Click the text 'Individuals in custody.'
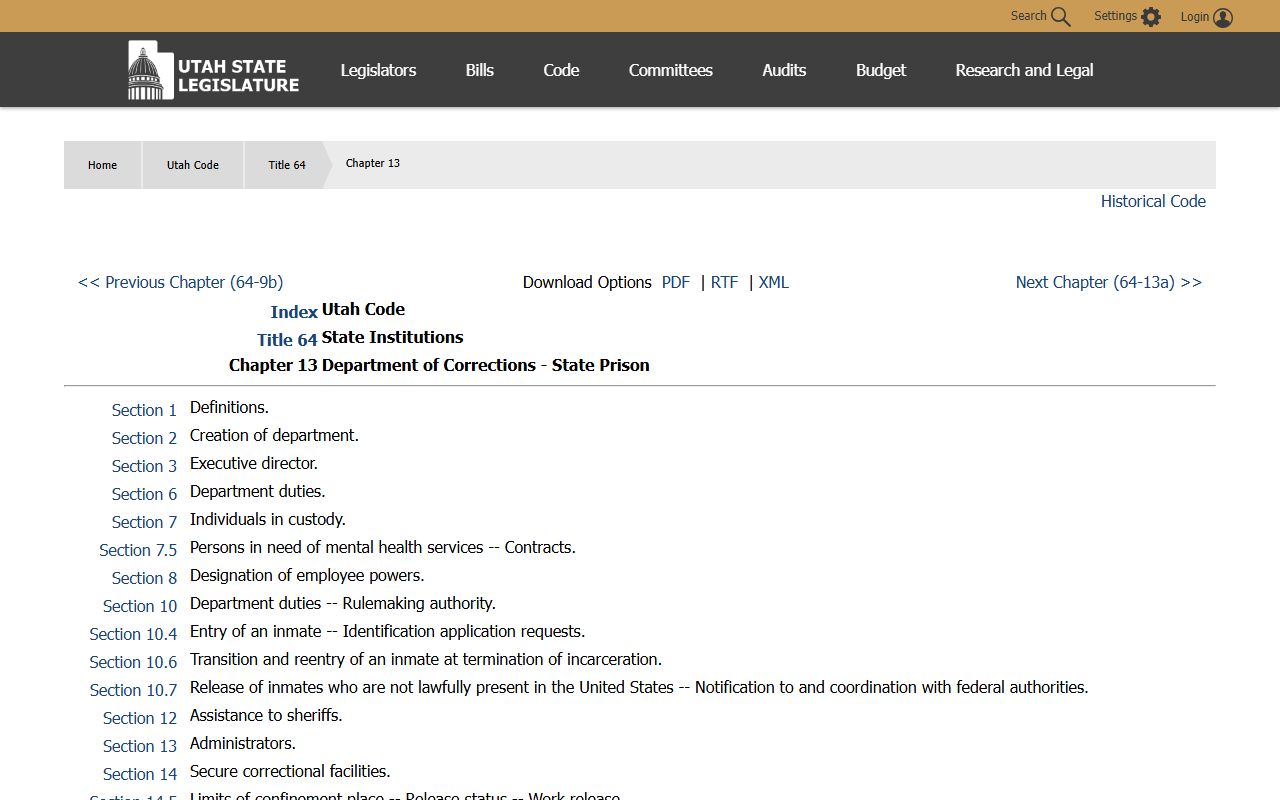 [268, 519]
